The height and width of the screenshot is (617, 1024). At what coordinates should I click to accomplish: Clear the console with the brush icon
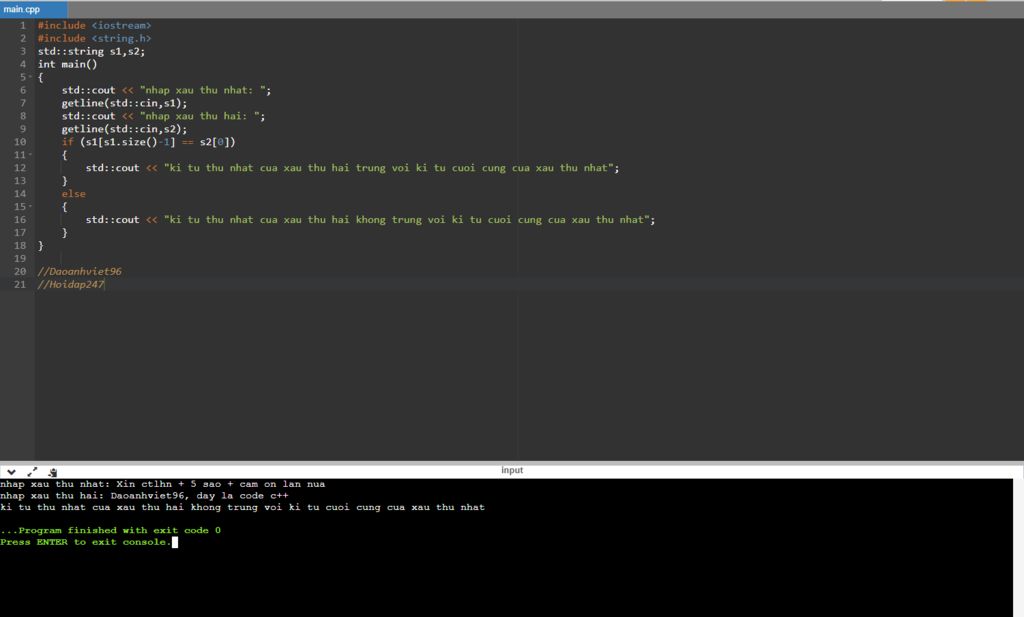point(53,471)
